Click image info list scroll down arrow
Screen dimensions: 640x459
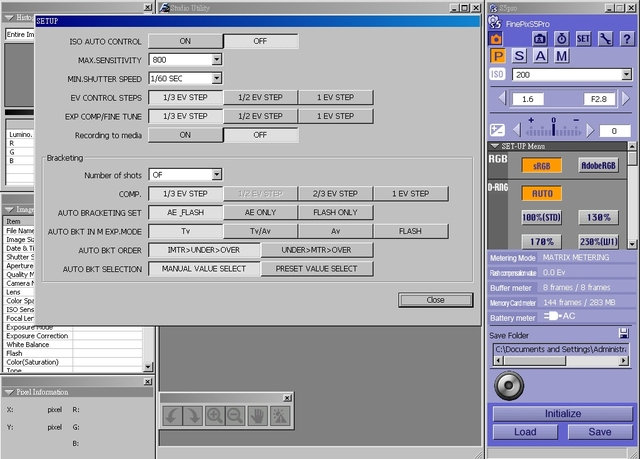[x=148, y=367]
